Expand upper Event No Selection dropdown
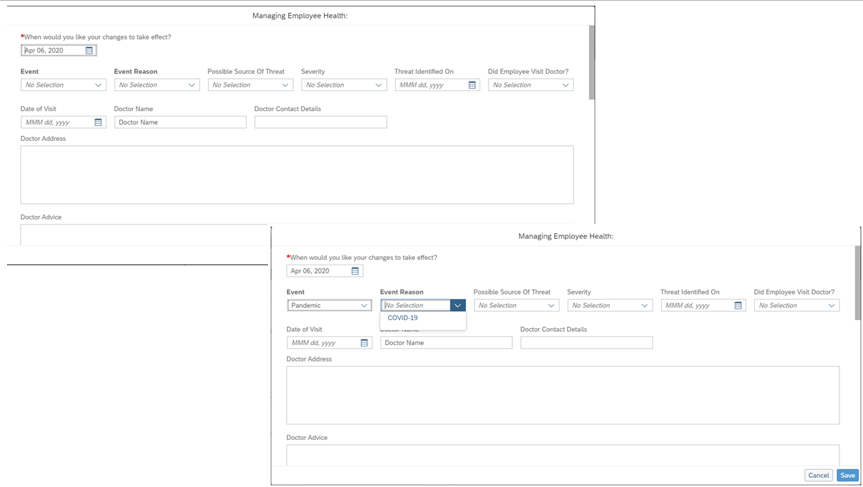The image size is (863, 487). (63, 85)
